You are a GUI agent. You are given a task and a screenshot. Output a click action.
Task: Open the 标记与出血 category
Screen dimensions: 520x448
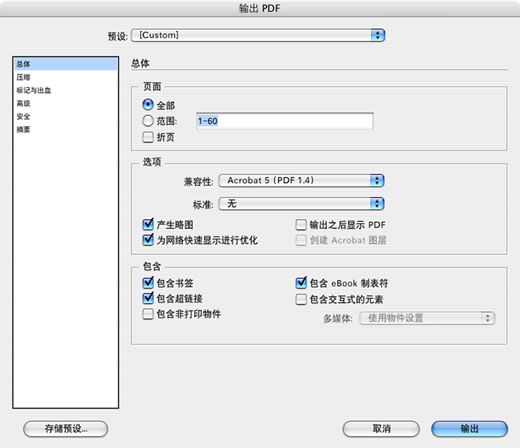tap(66, 90)
